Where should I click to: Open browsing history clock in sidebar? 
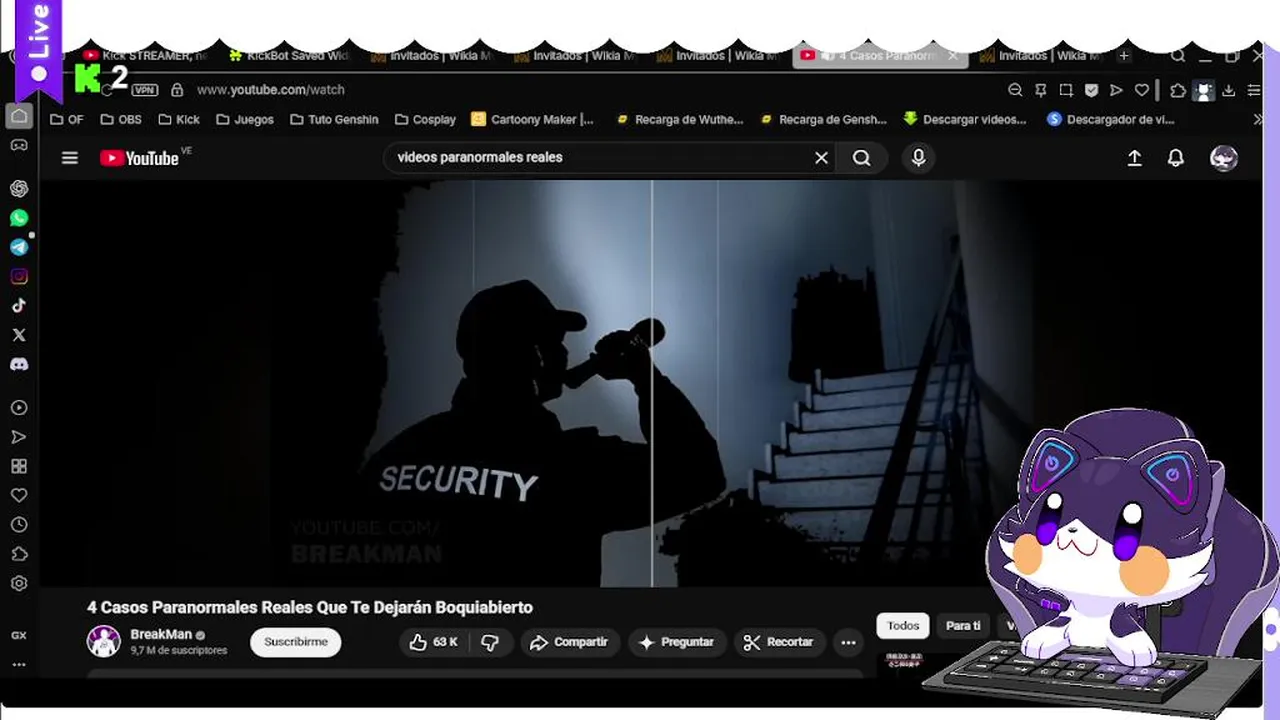coord(19,524)
